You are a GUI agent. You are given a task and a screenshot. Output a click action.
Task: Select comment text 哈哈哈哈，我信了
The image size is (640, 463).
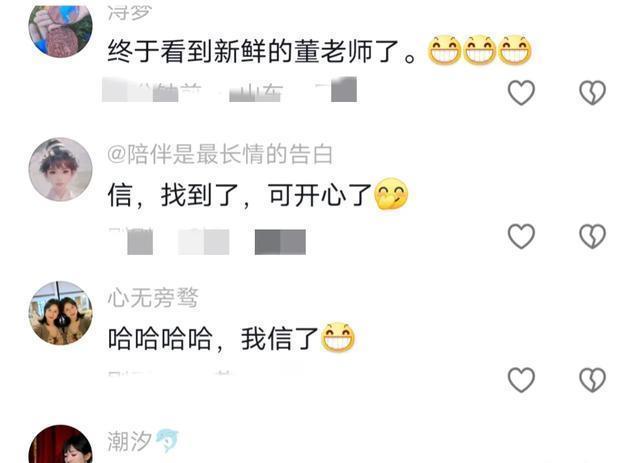click(x=213, y=338)
